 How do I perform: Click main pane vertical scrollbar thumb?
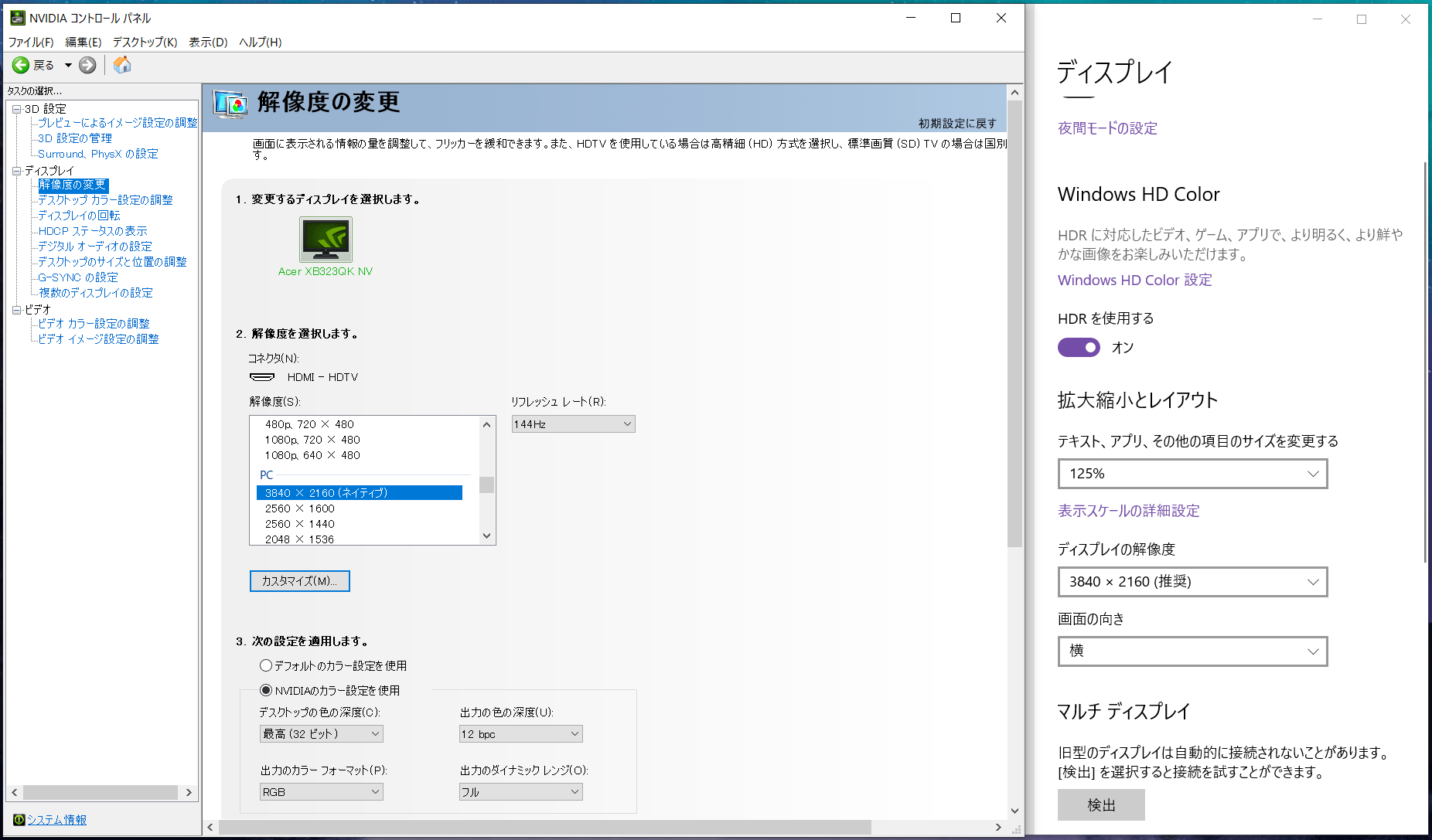pyautogui.click(x=1014, y=323)
